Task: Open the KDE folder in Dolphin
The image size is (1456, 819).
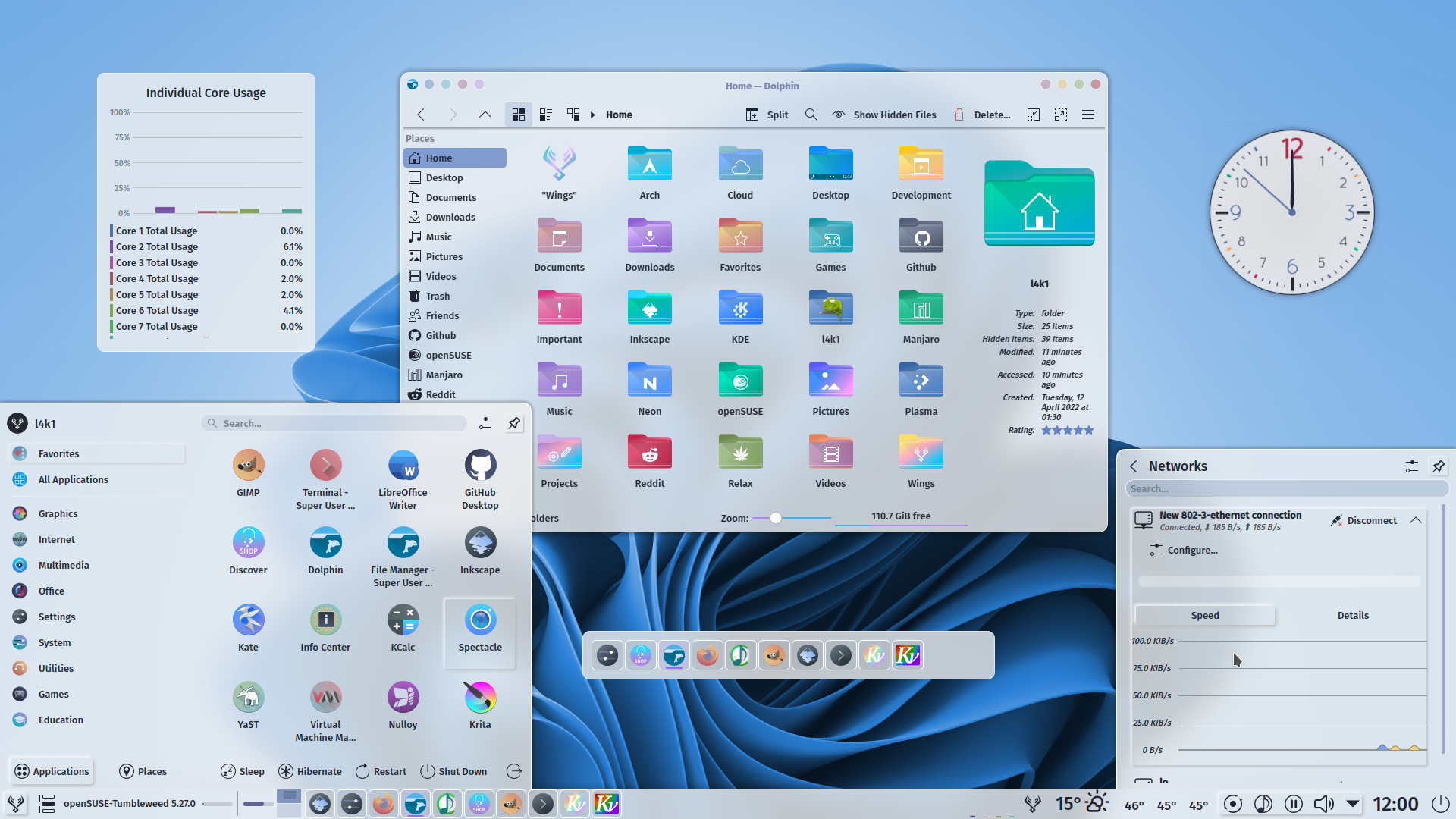Action: [x=740, y=317]
